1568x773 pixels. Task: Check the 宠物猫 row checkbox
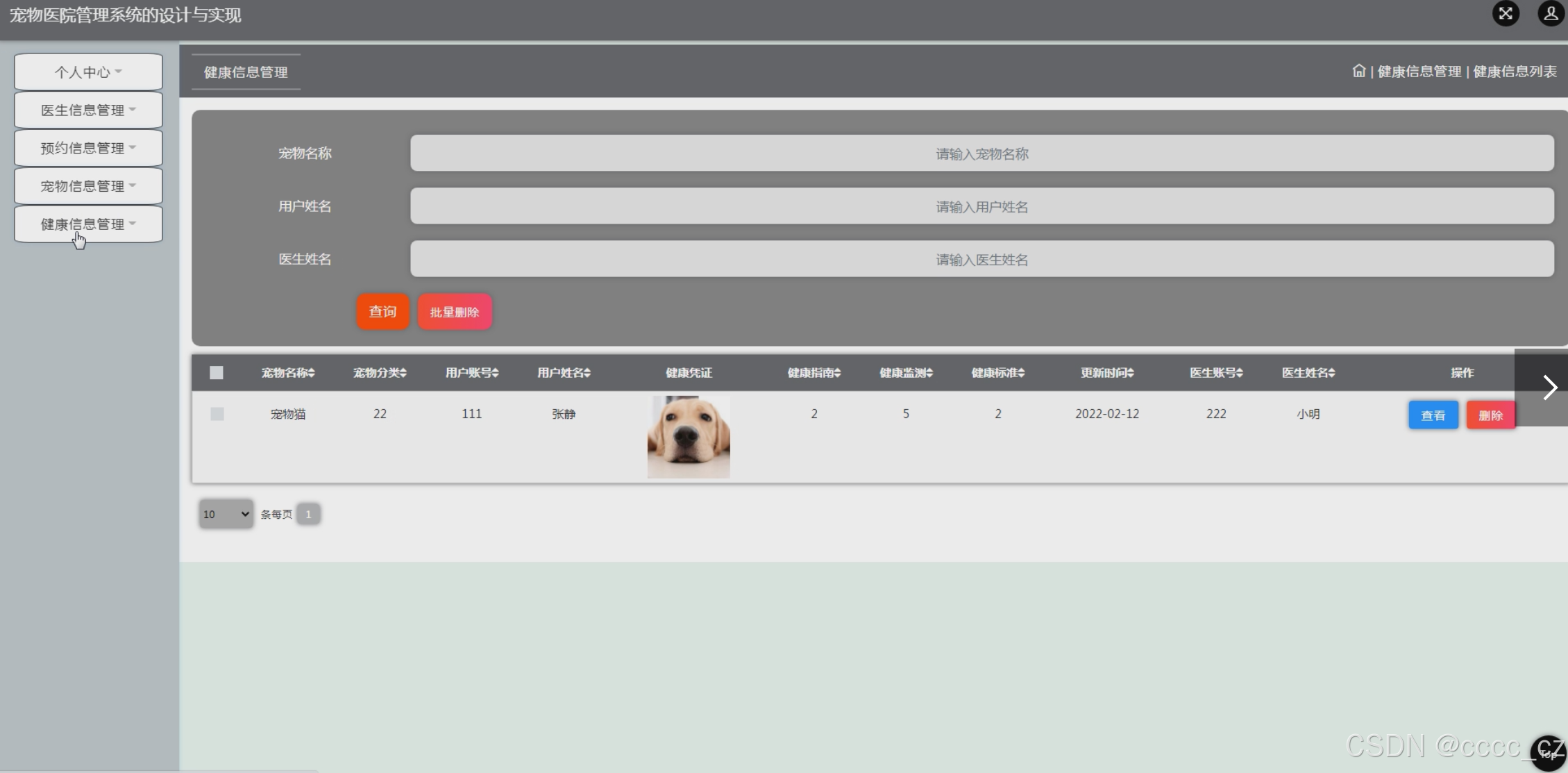[217, 414]
